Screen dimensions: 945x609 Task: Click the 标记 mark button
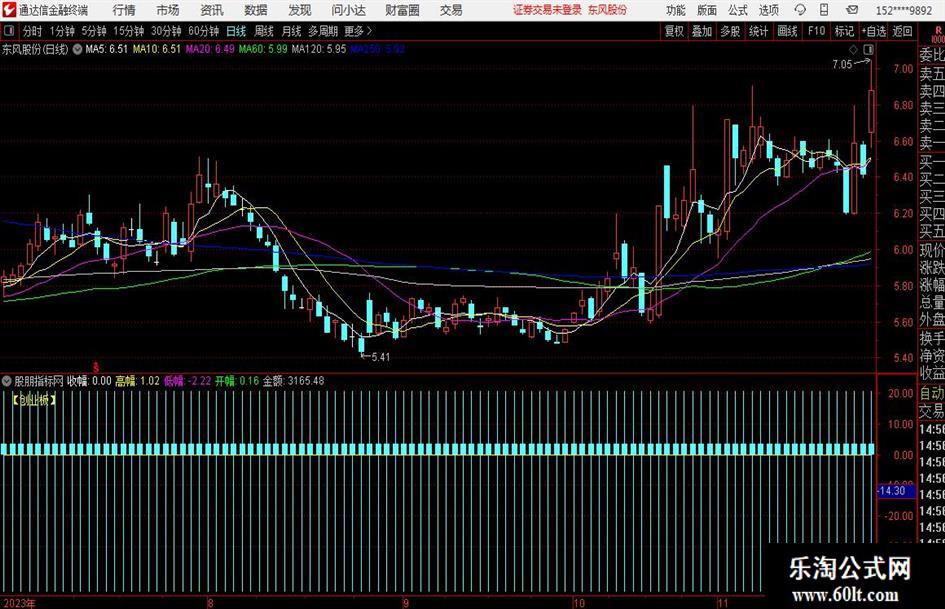pos(844,31)
